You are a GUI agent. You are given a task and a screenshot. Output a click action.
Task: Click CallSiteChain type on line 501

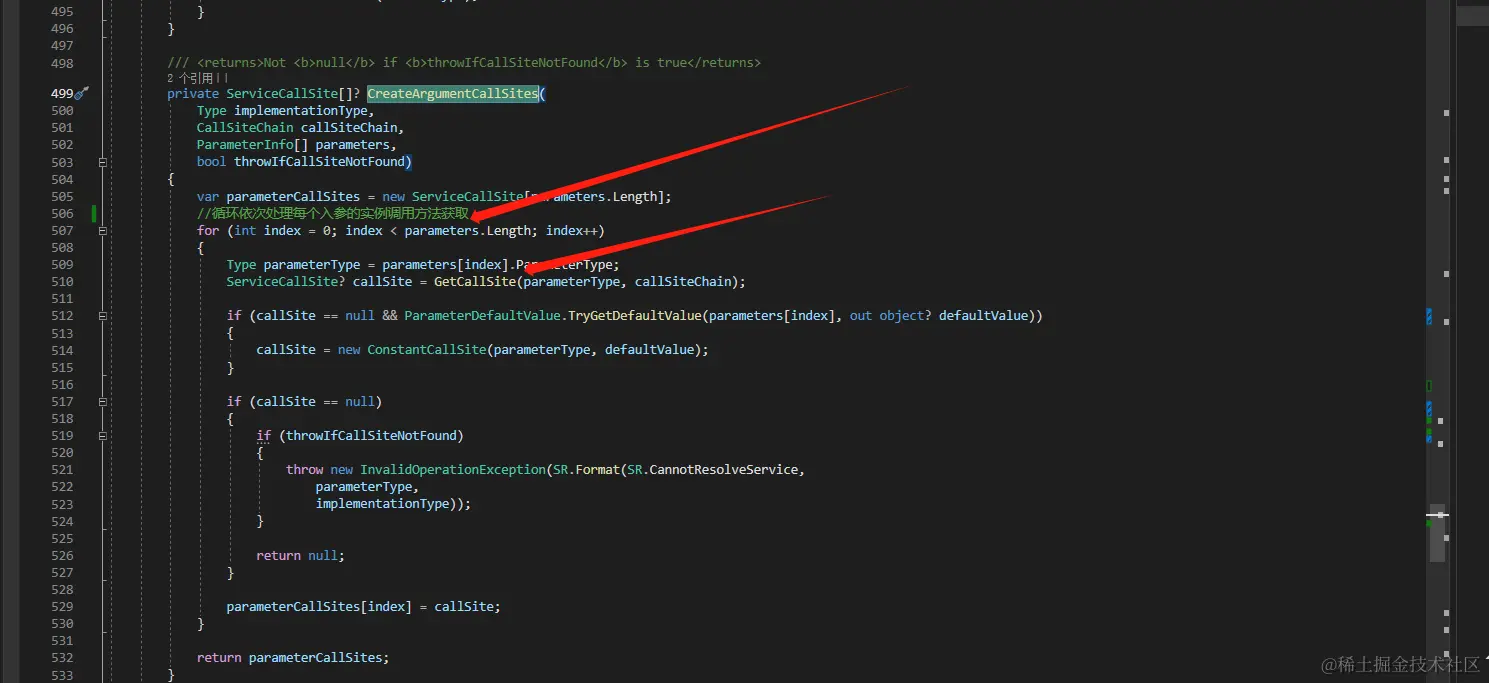[245, 128]
